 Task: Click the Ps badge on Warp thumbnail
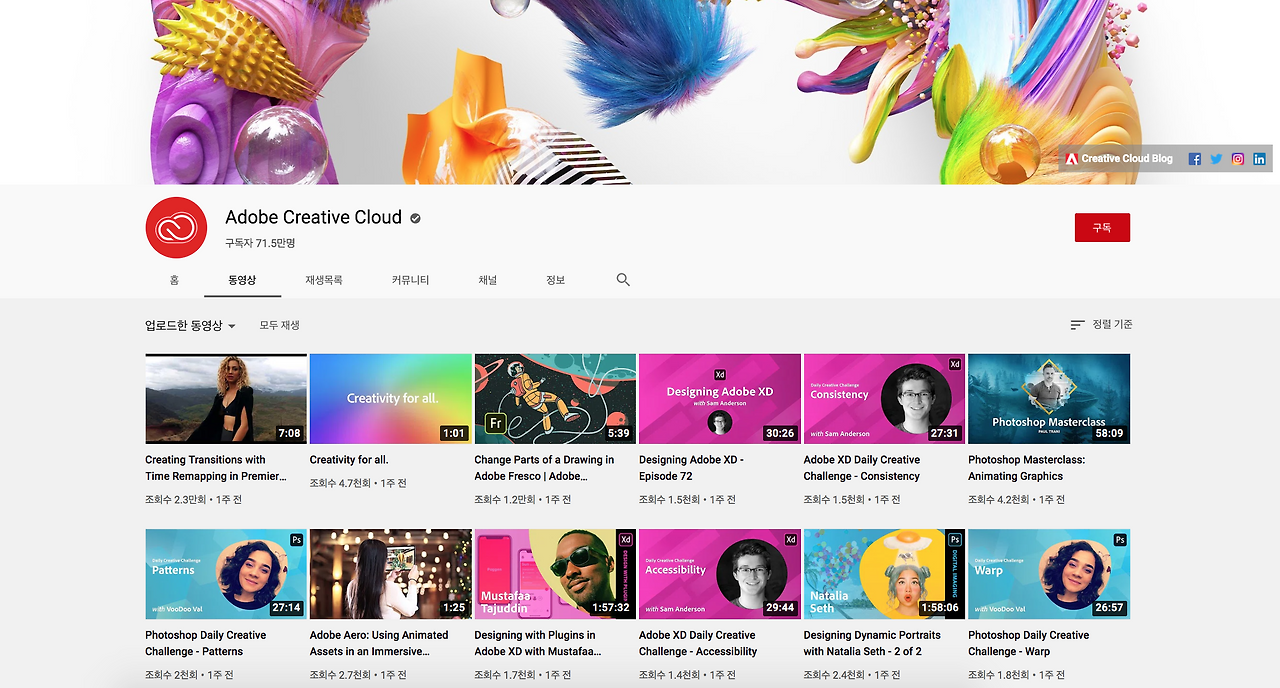click(x=1120, y=540)
